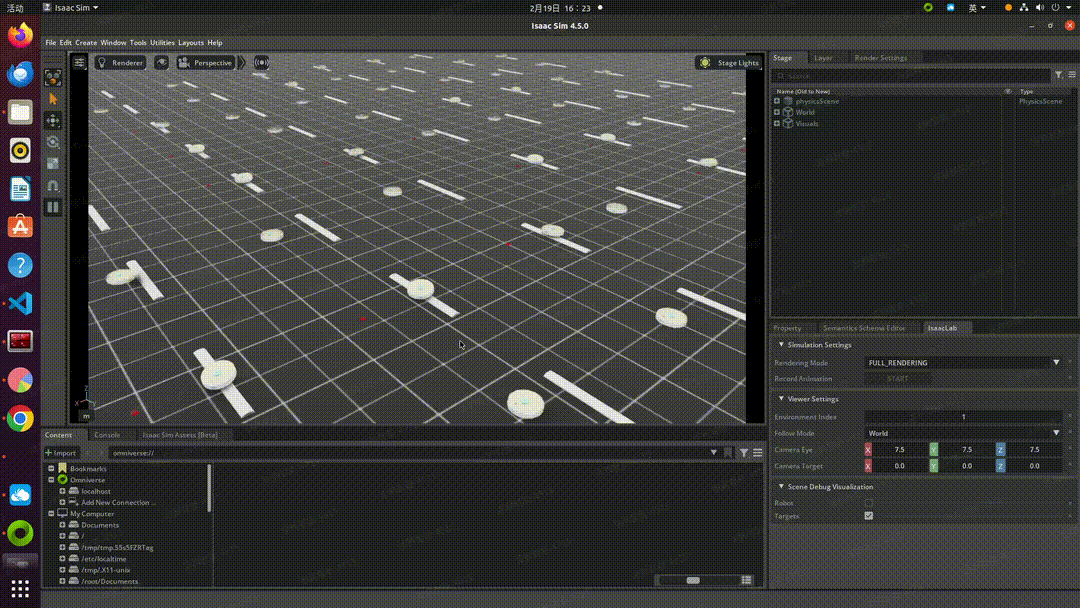The width and height of the screenshot is (1080, 608).
Task: Collapse the Bookmarks tree node
Action: coord(51,469)
